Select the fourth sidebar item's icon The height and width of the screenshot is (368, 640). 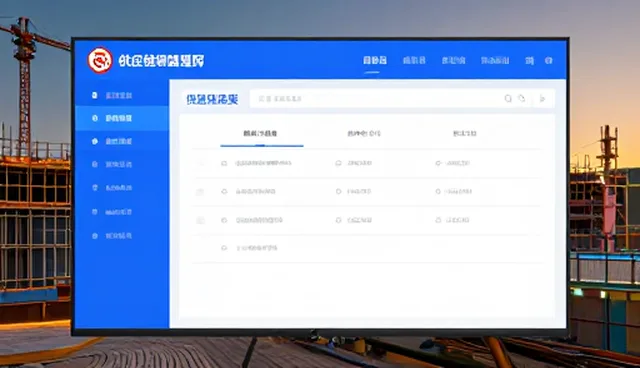coord(95,164)
